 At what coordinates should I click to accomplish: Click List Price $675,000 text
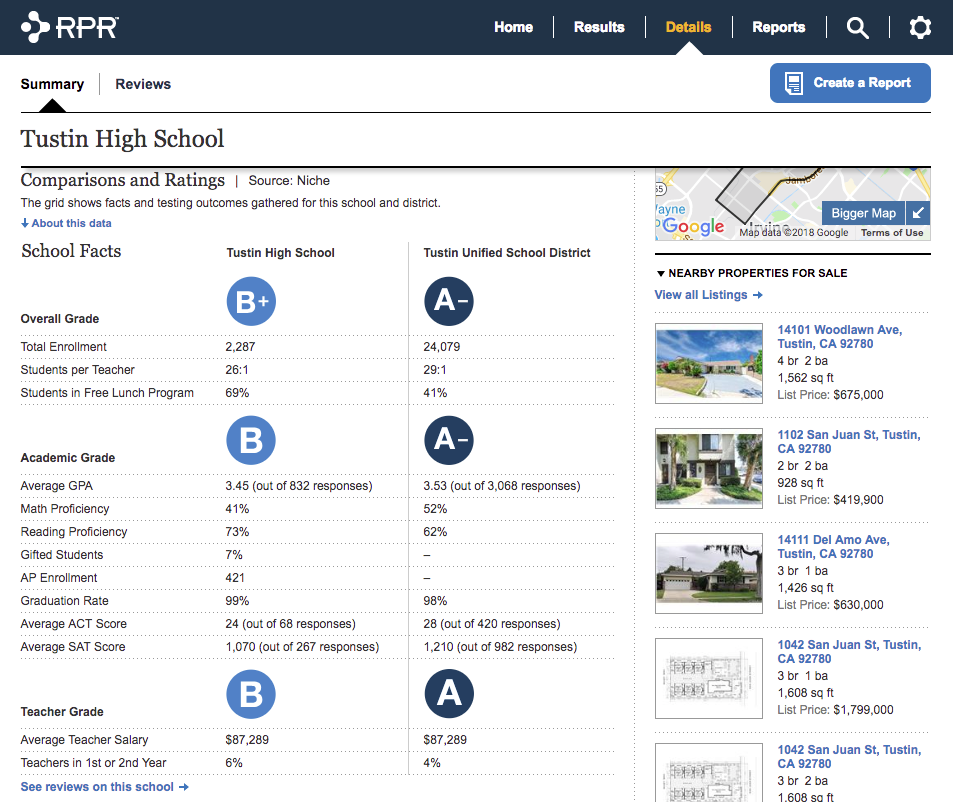[830, 395]
